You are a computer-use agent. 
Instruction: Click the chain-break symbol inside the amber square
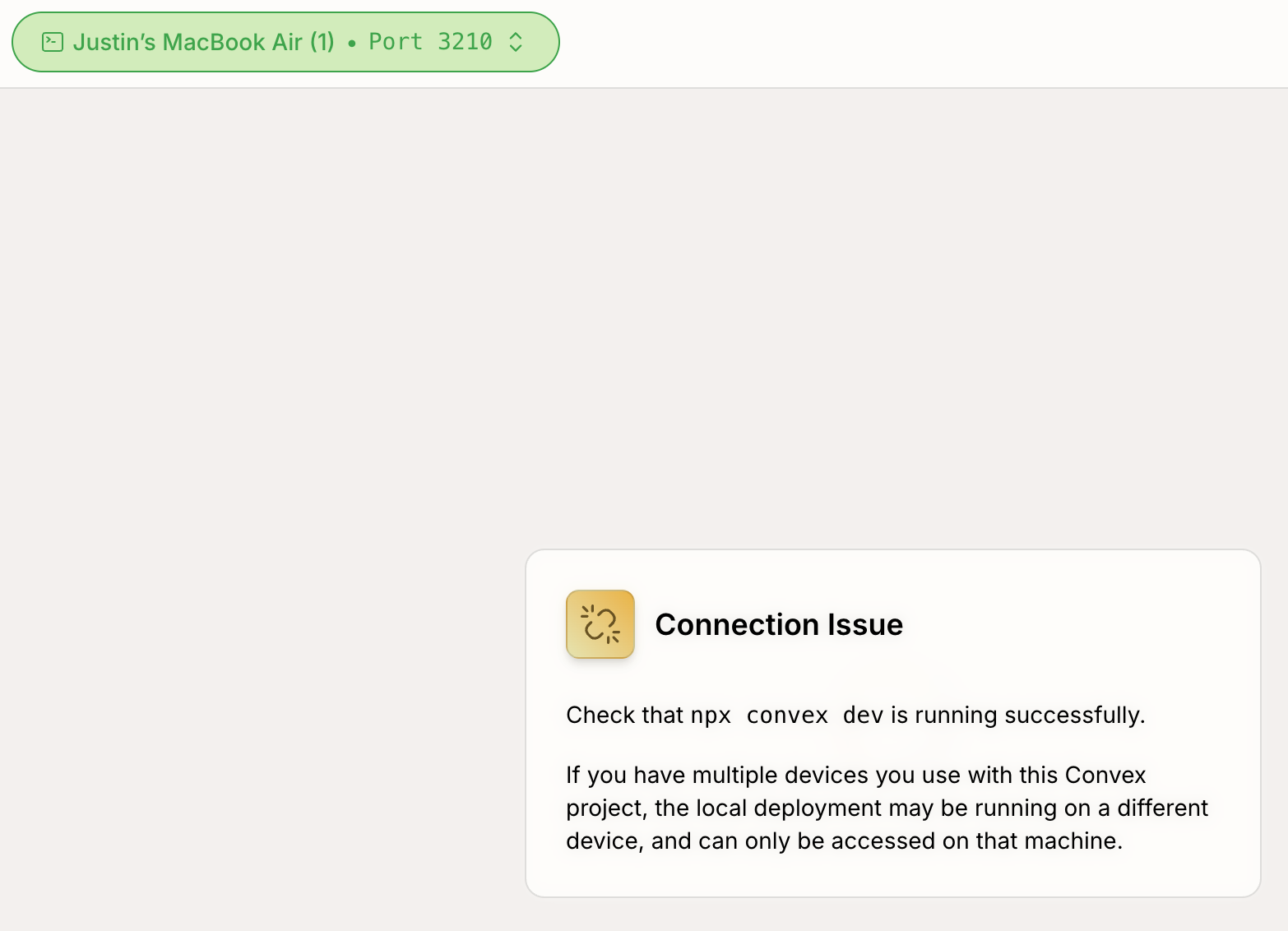click(600, 624)
